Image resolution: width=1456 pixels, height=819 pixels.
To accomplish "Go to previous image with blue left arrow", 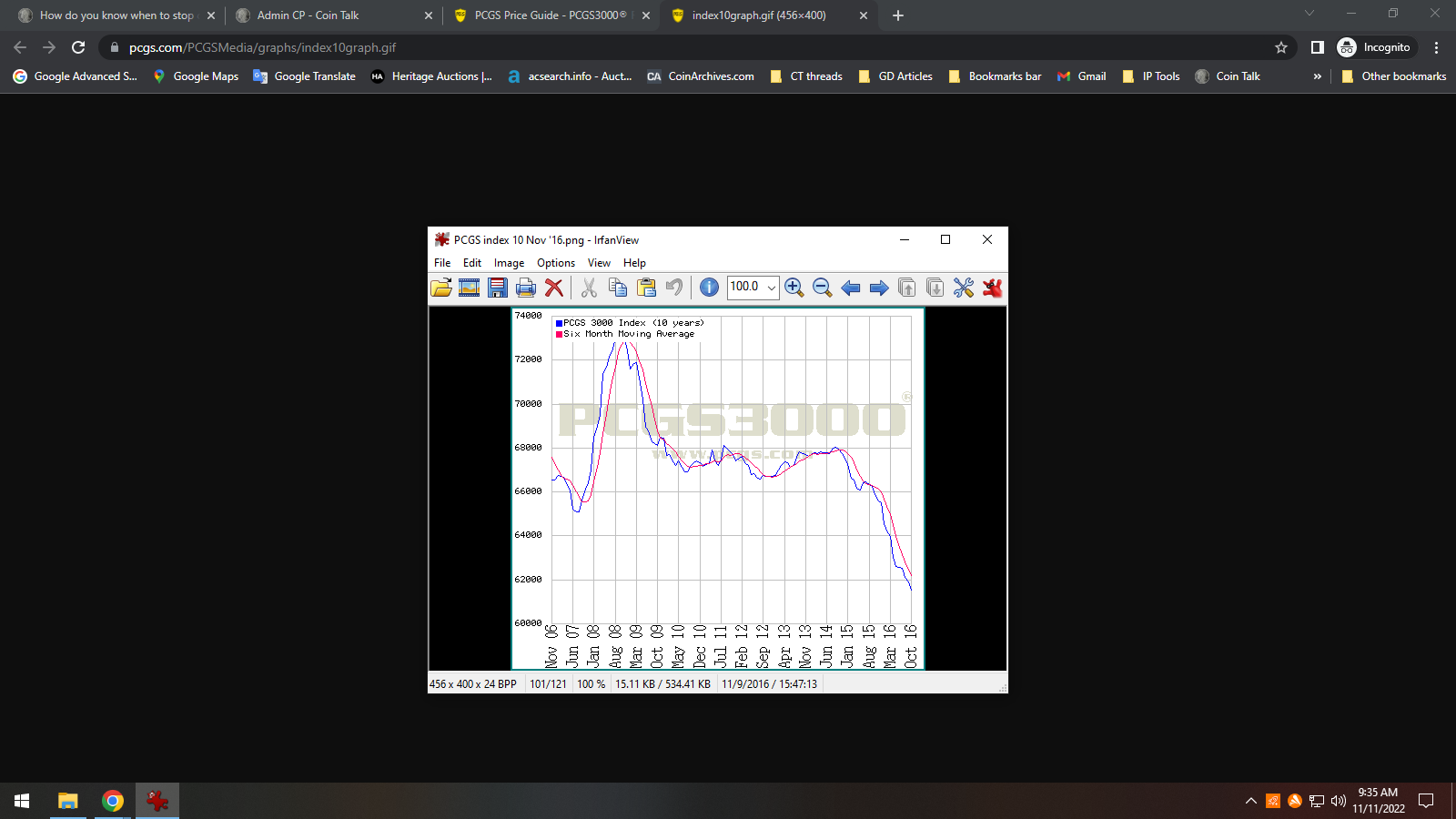I will click(851, 288).
